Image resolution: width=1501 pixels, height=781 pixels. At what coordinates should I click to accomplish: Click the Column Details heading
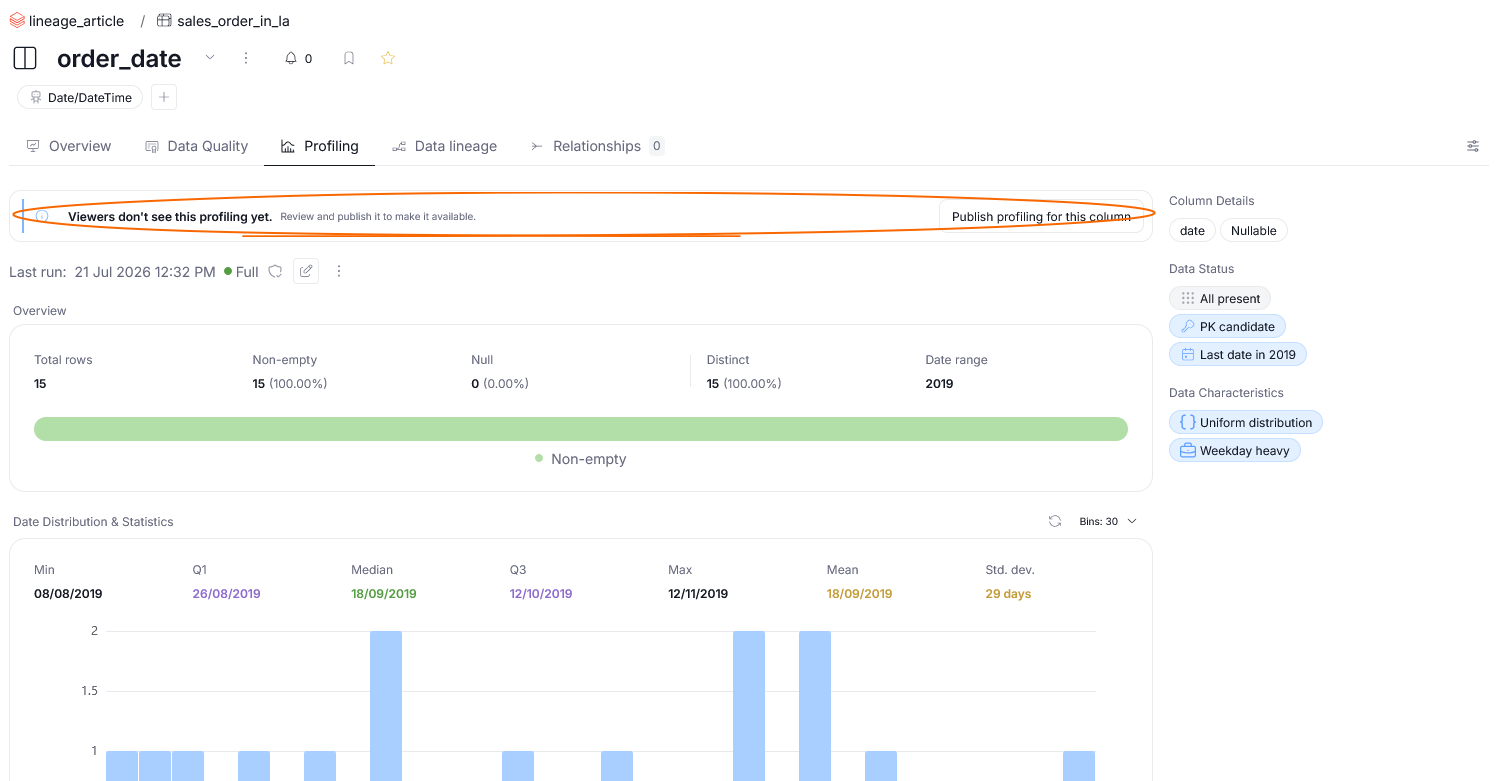(1212, 201)
